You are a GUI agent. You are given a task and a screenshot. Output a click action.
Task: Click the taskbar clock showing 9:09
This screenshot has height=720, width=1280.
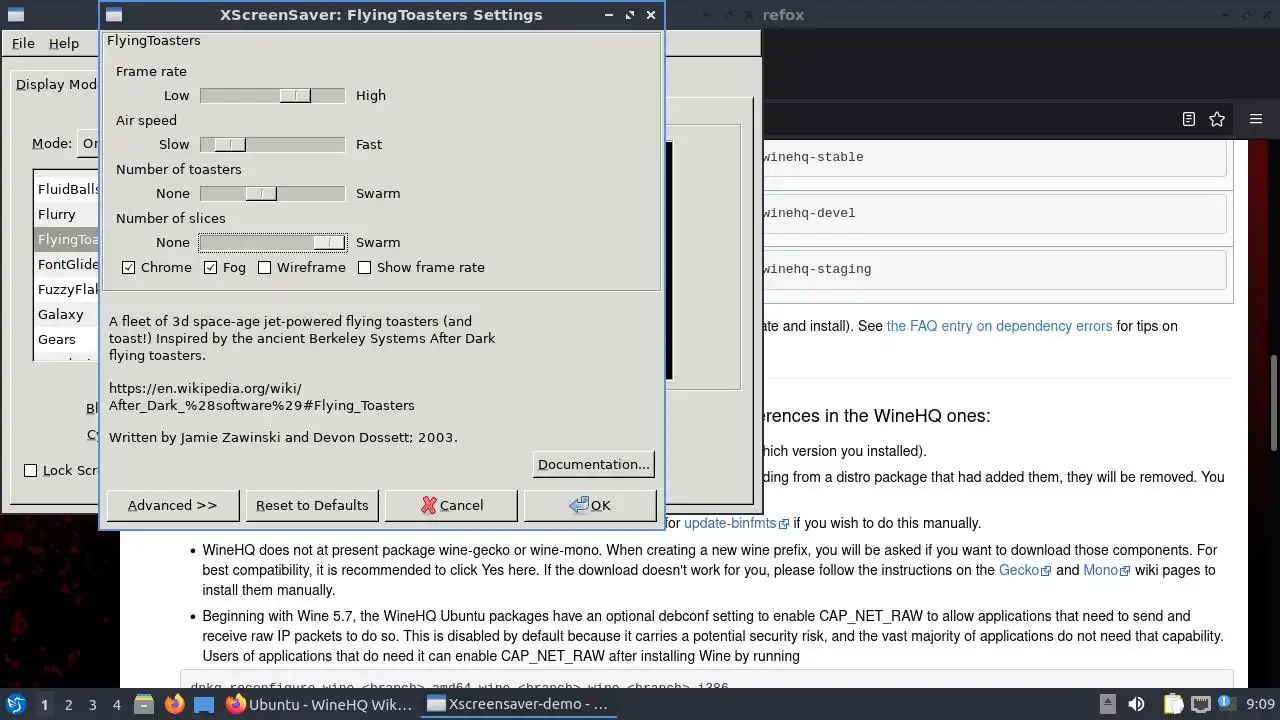(1260, 704)
